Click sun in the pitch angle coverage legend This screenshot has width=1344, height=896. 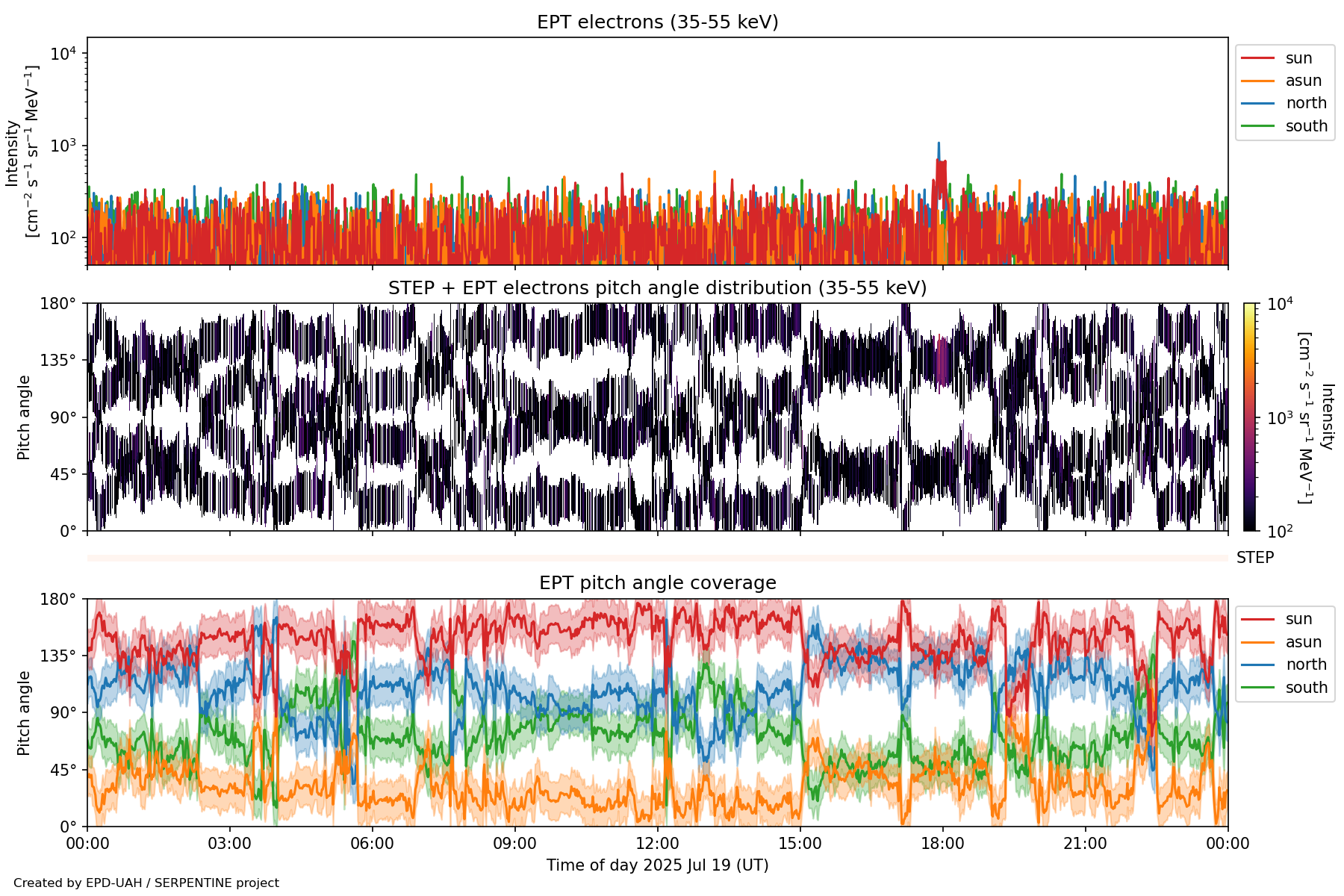click(1298, 619)
